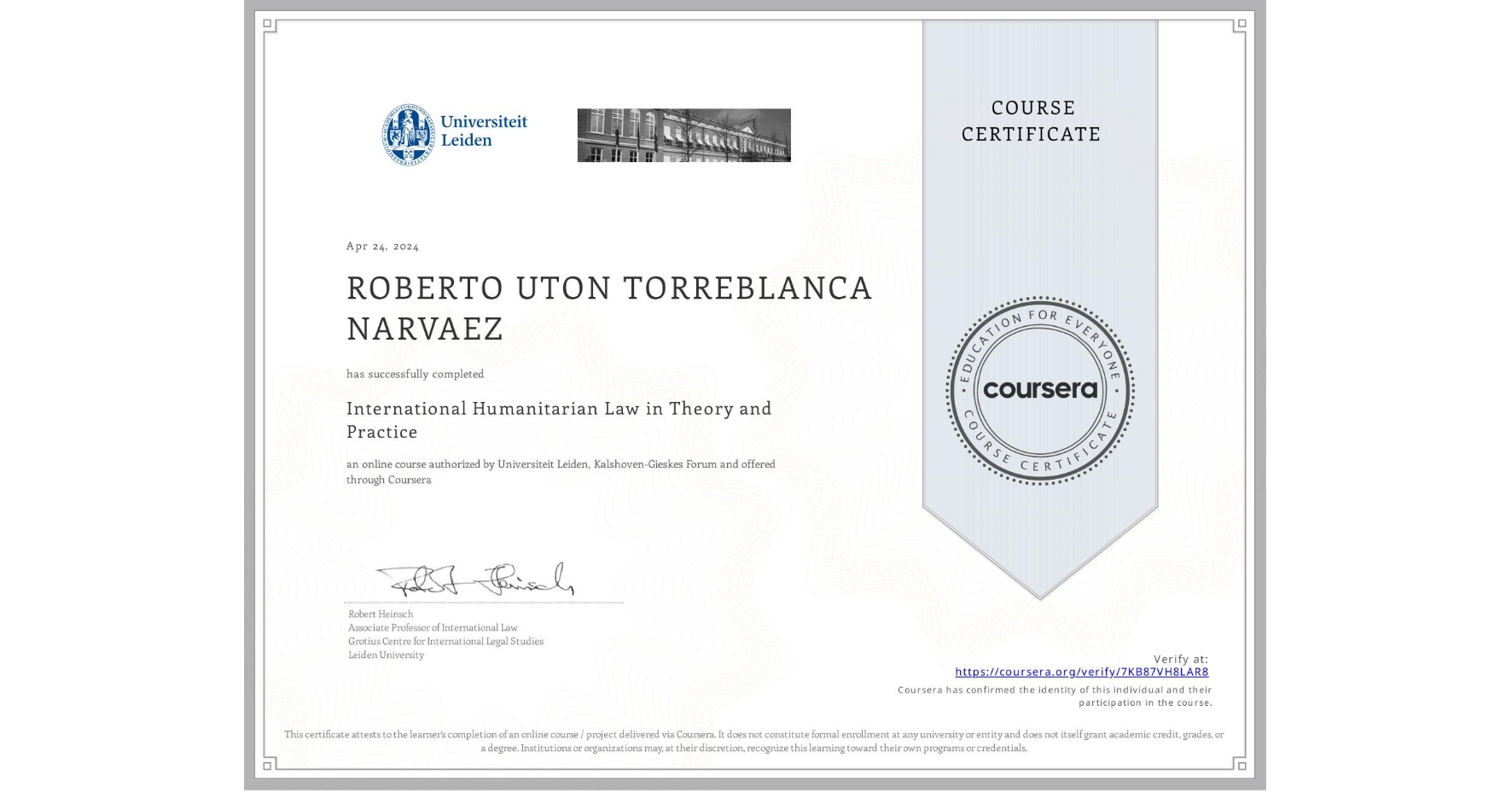Click the 'This certificate attests' disclaimer text

pos(754,741)
